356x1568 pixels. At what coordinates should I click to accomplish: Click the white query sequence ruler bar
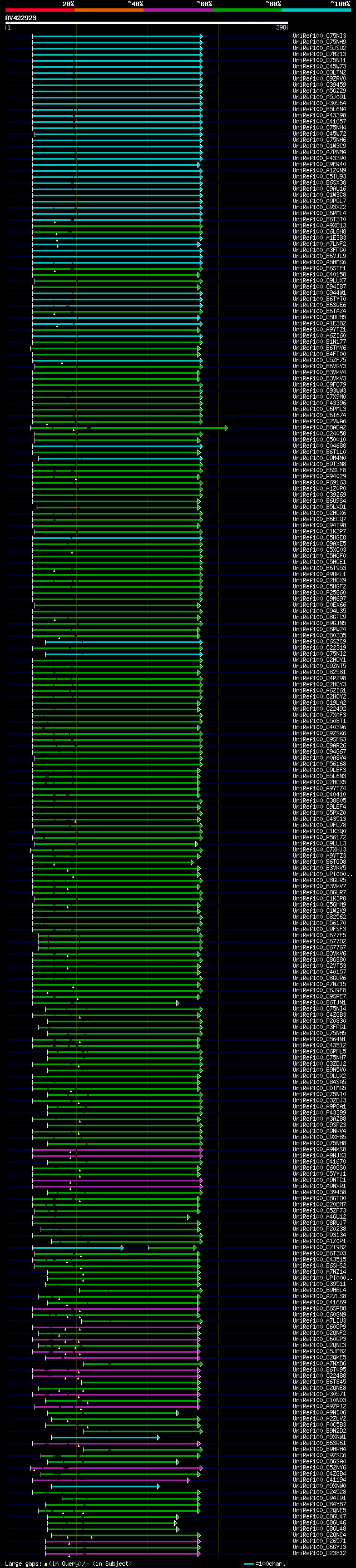tap(147, 22)
